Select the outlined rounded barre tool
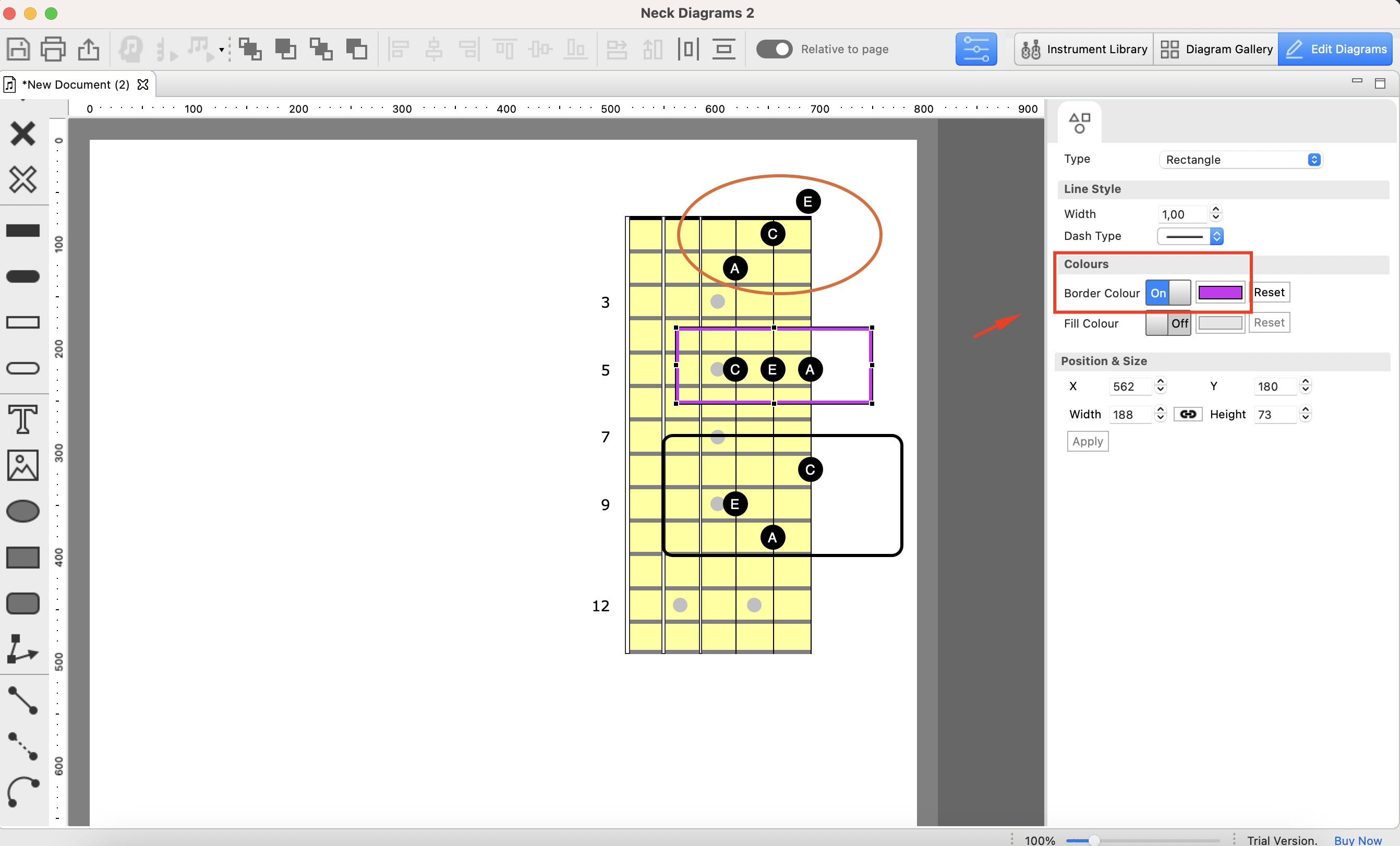The width and height of the screenshot is (1400, 846). 23,368
